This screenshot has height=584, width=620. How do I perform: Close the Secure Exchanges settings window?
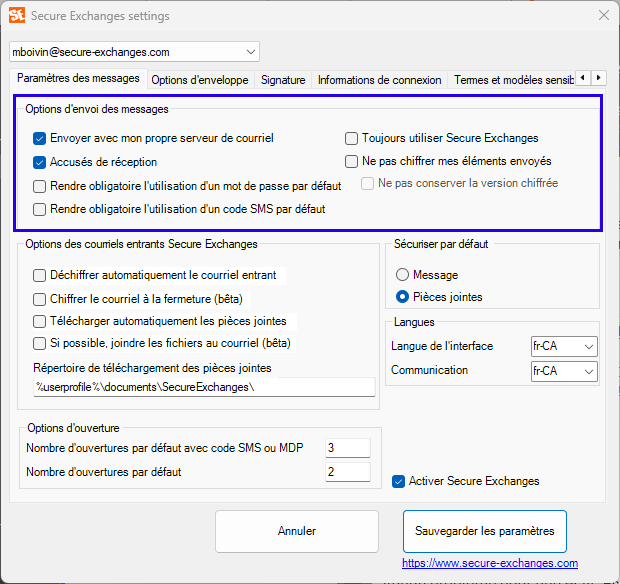coord(603,15)
